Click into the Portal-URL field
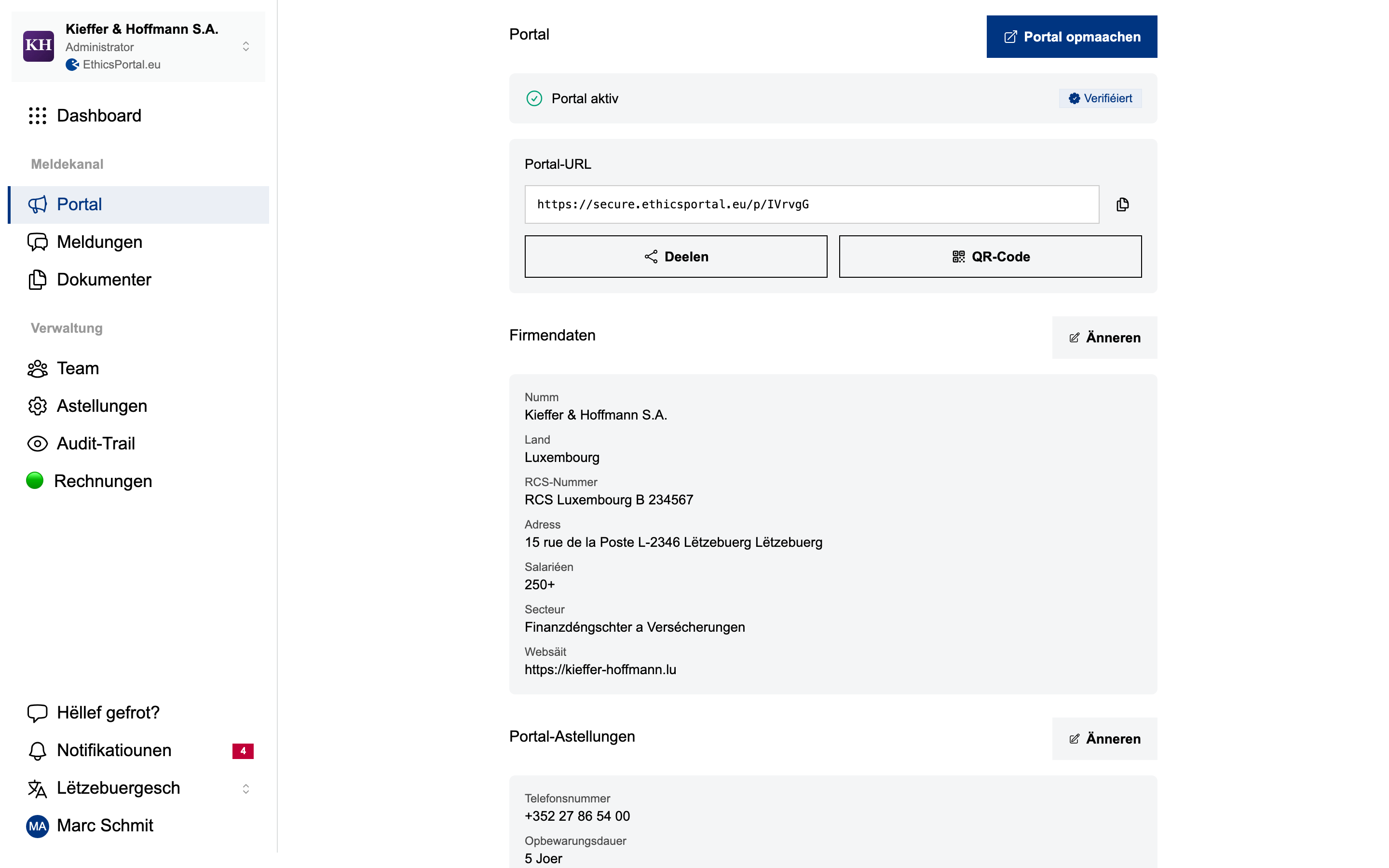The width and height of the screenshot is (1389, 868). 812,204
